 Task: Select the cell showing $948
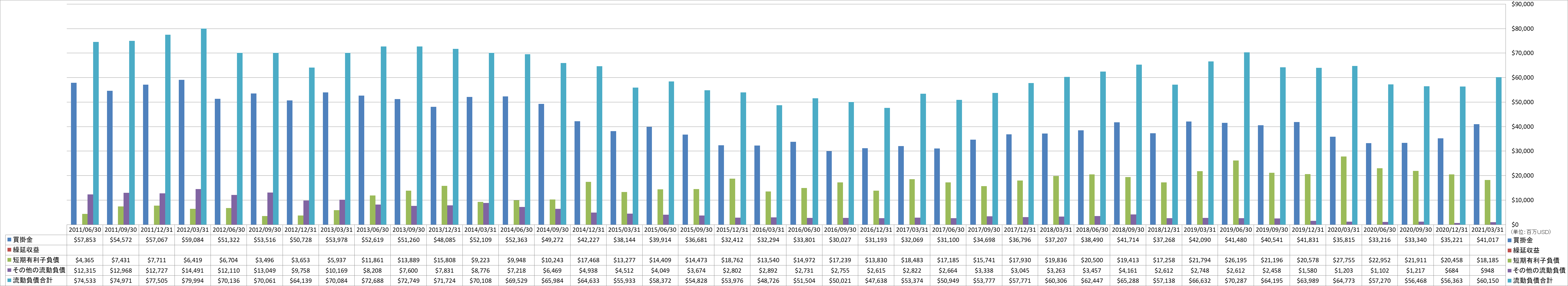tap(1488, 270)
